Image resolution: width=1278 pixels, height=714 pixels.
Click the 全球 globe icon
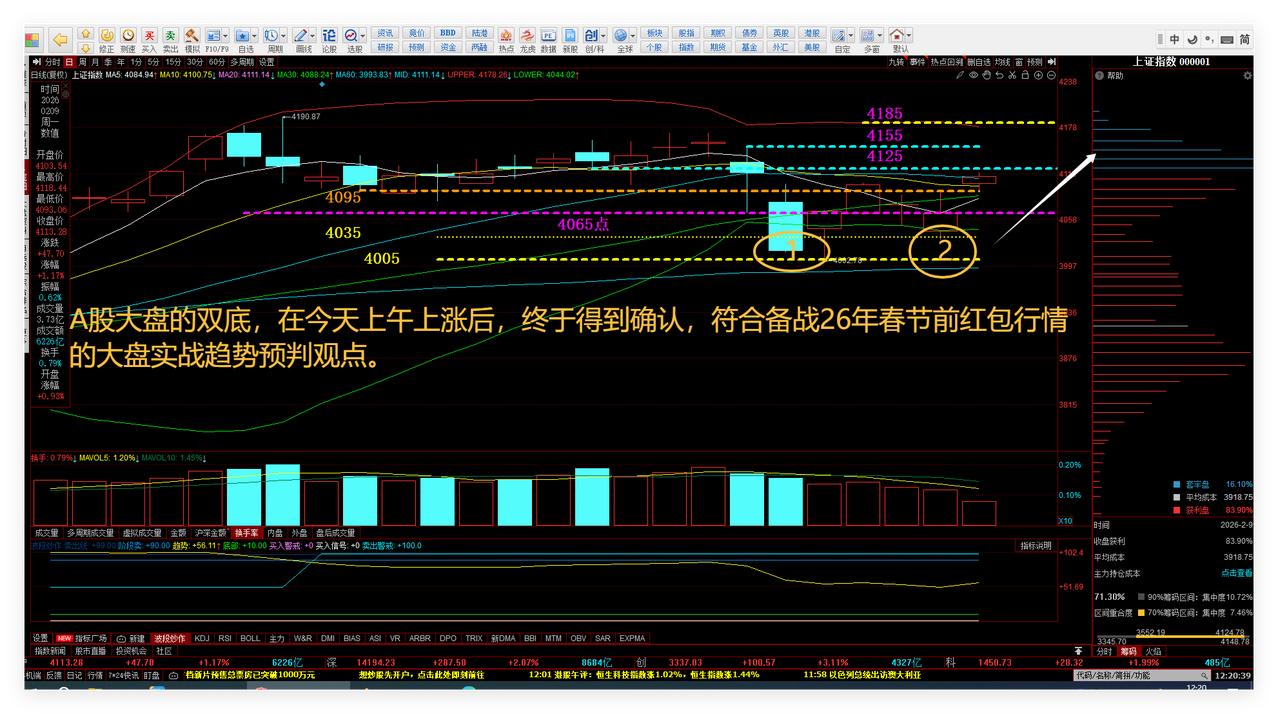[x=620, y=35]
